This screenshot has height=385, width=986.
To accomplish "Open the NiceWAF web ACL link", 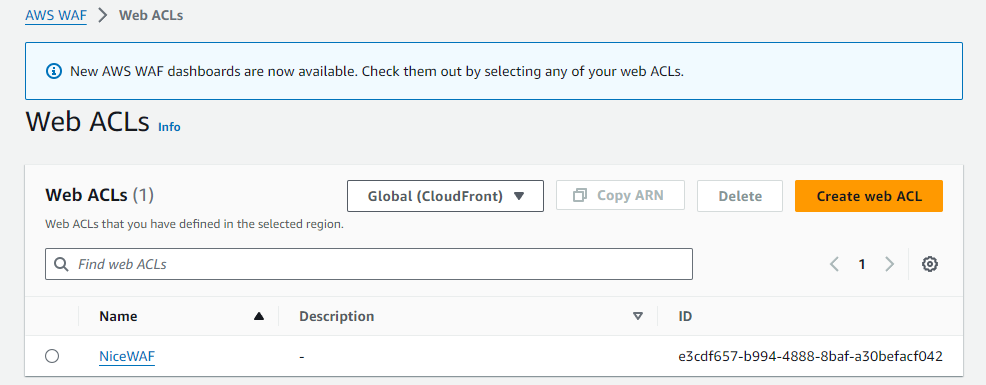I will pos(127,357).
